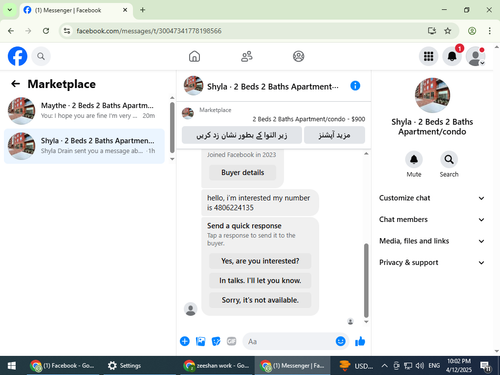Open the Maythe conversation
Image resolution: width=500 pixels, height=375 pixels.
tap(84, 111)
